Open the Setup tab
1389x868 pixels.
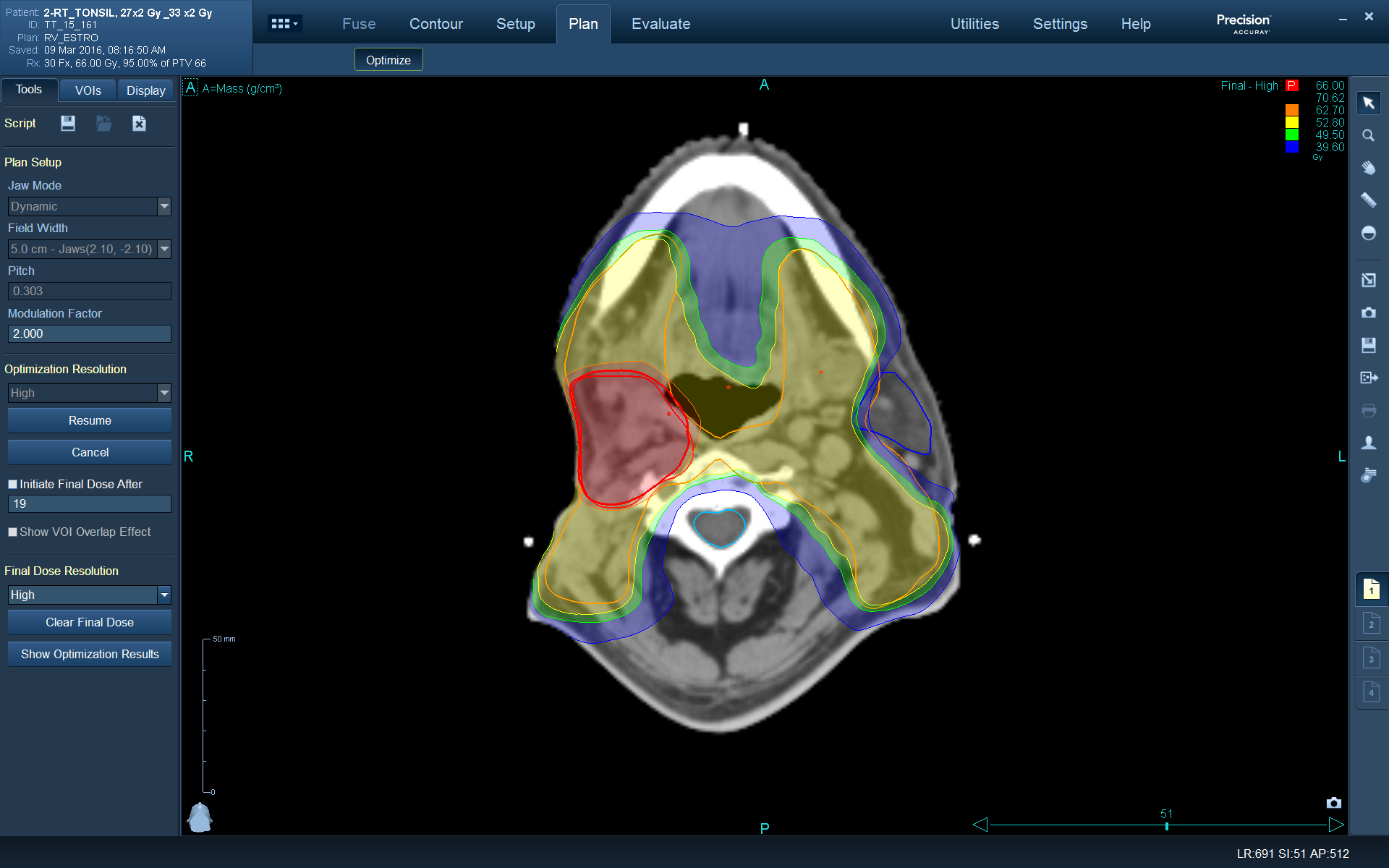(516, 24)
